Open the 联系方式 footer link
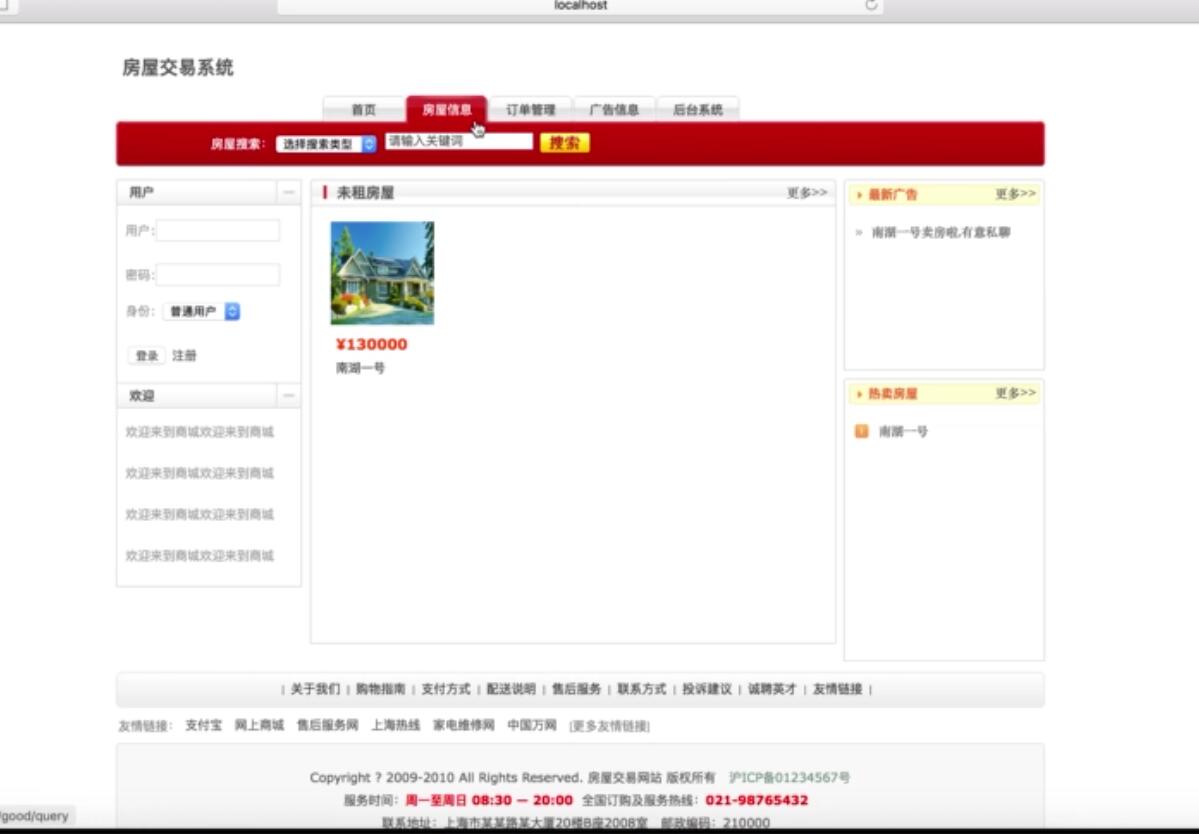The image size is (1199, 834). click(x=642, y=689)
